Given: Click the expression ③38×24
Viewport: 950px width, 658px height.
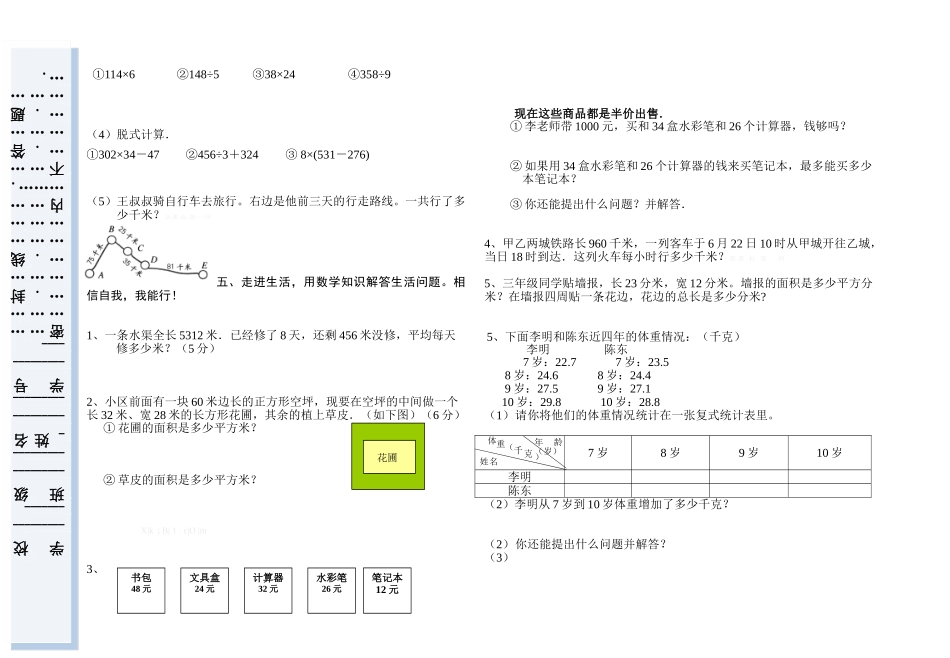Looking at the screenshot, I should (x=274, y=75).
